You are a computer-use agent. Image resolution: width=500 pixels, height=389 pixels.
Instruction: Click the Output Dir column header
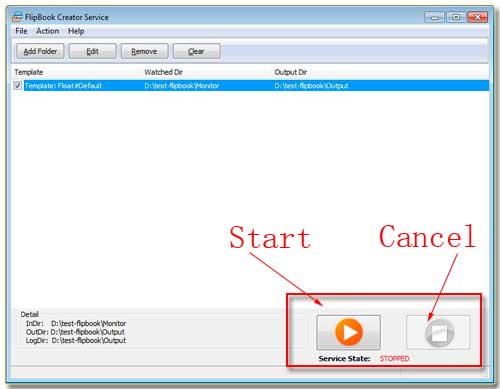coord(291,72)
